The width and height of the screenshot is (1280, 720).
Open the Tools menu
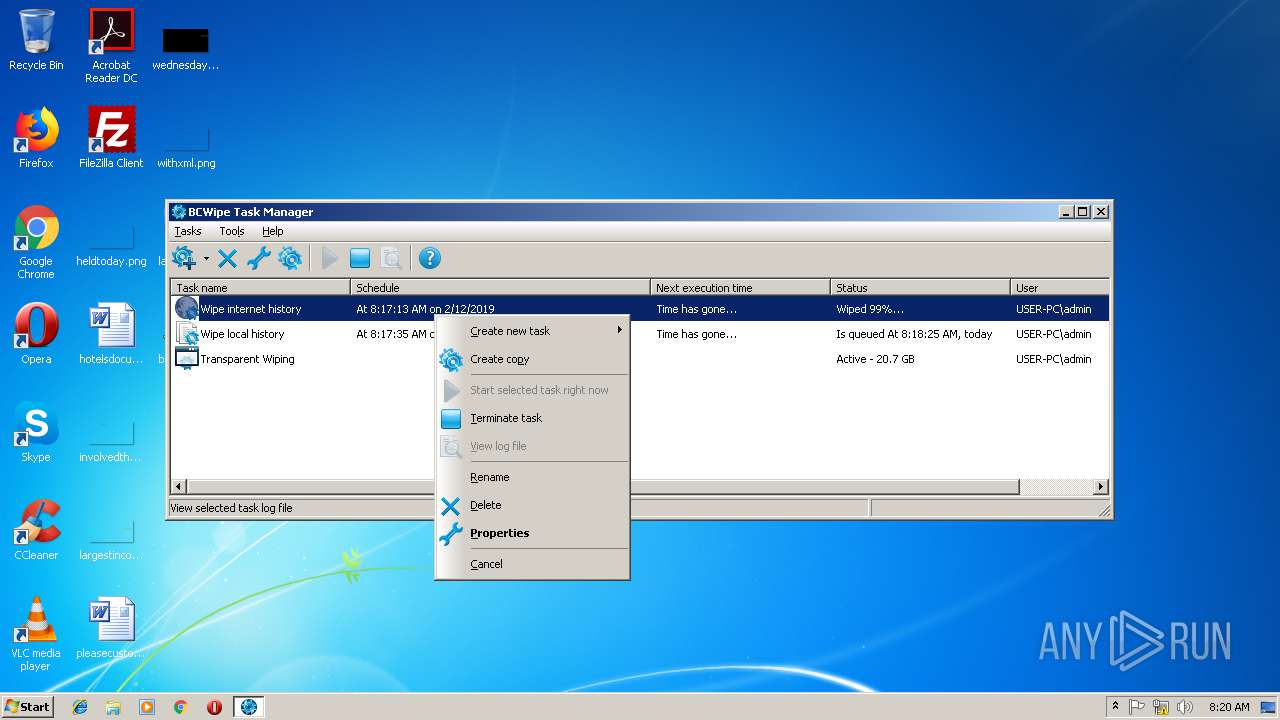click(232, 231)
